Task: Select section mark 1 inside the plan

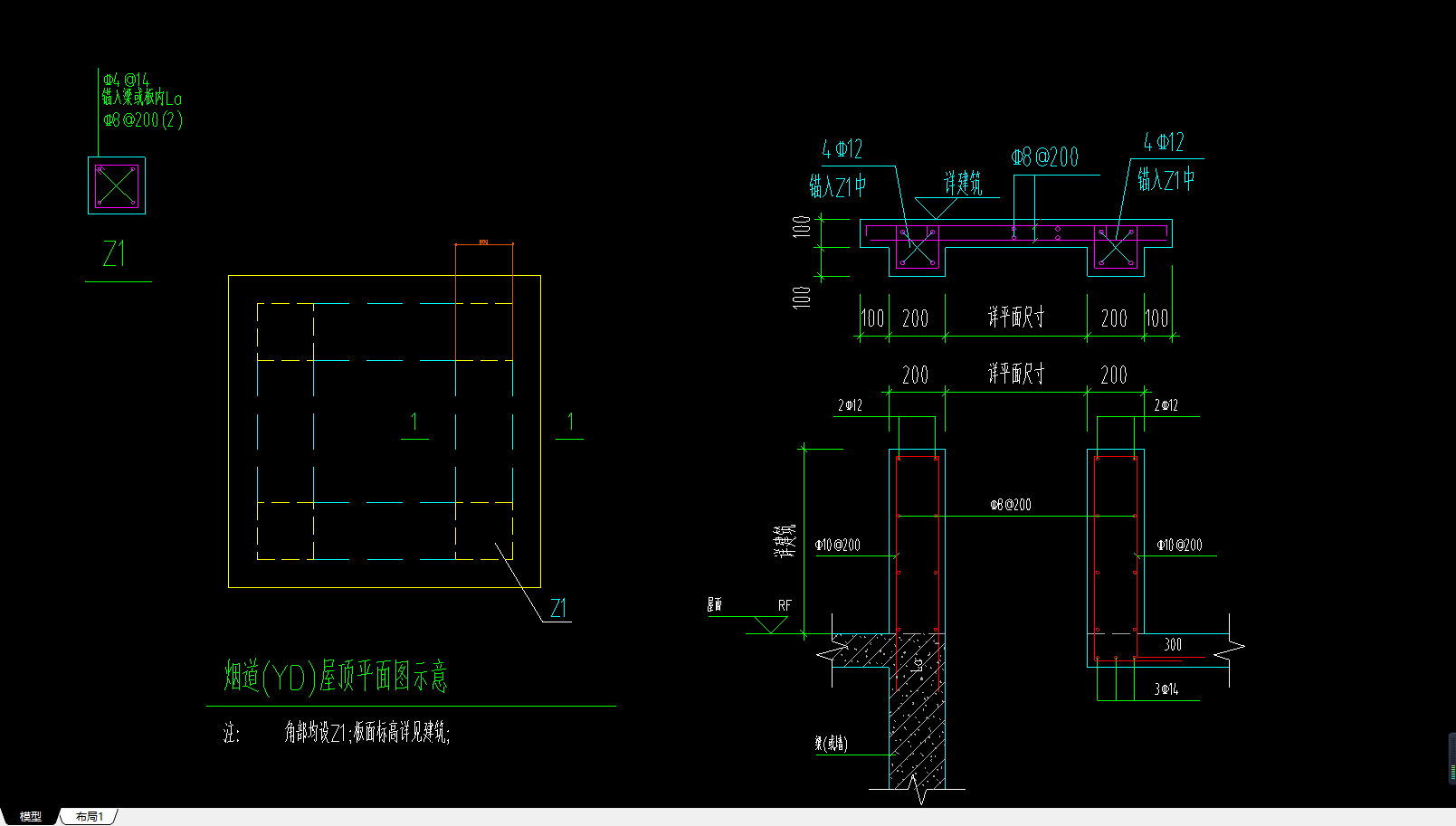Action: click(414, 422)
